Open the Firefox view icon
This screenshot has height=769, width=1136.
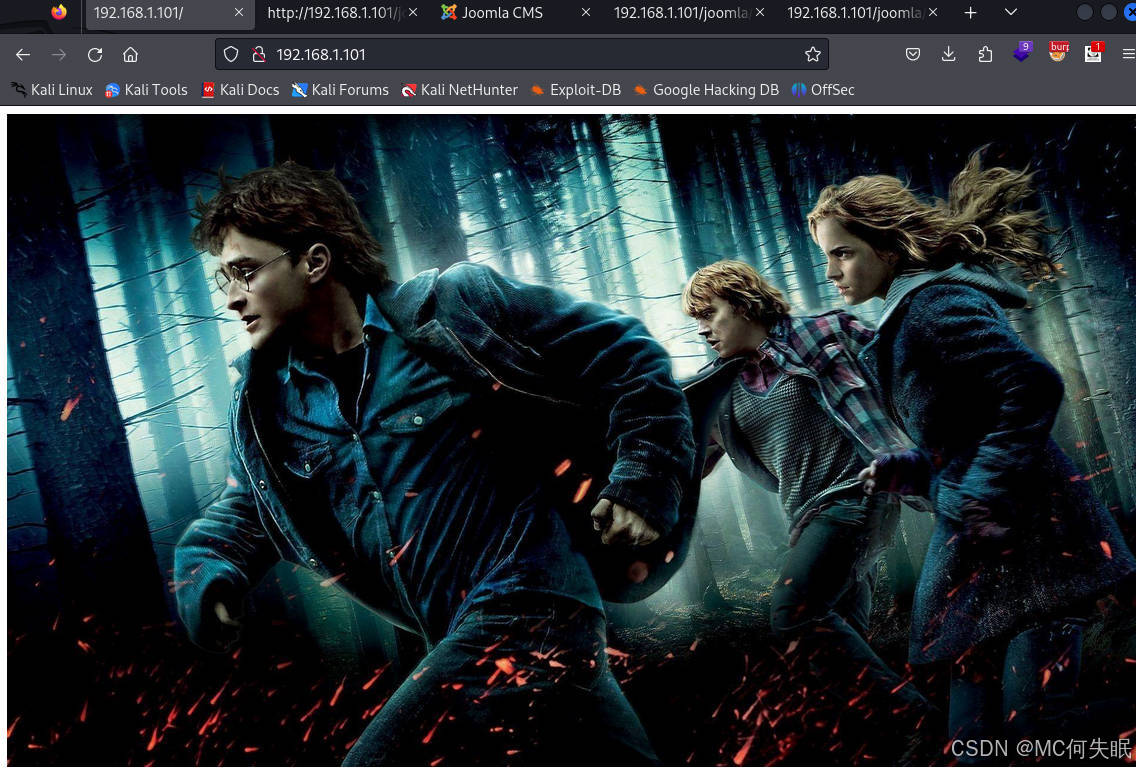(x=59, y=12)
